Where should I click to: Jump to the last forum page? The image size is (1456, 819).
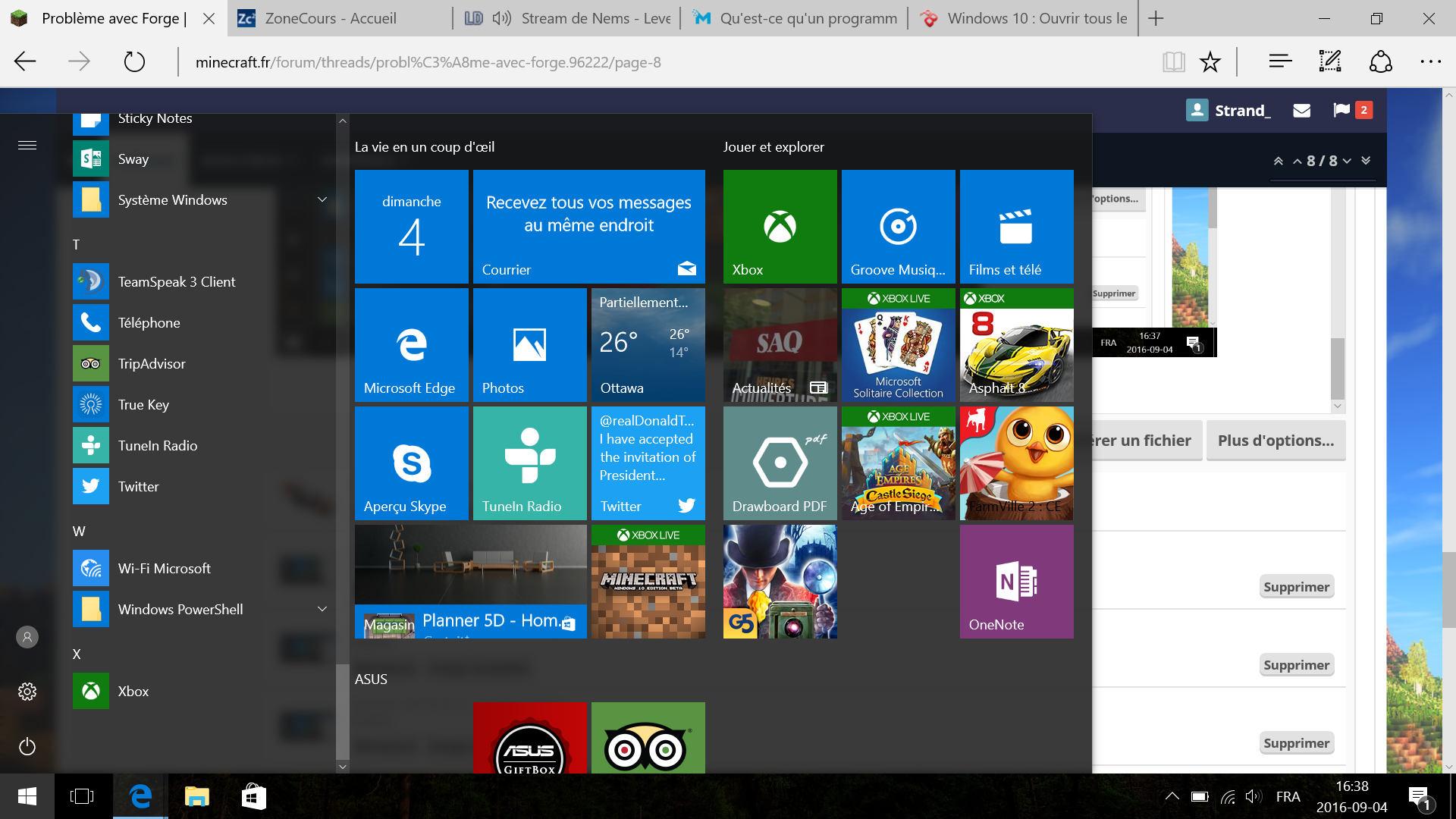coord(1366,161)
